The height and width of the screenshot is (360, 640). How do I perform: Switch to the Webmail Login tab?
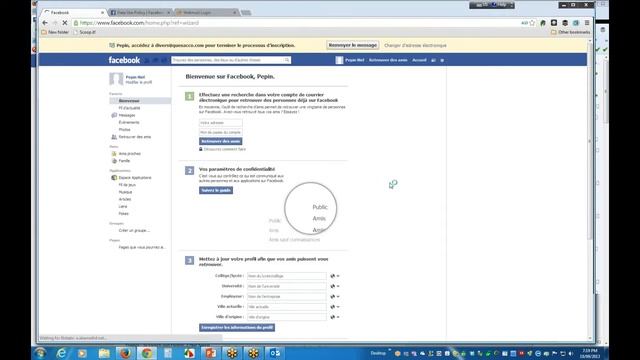(206, 13)
